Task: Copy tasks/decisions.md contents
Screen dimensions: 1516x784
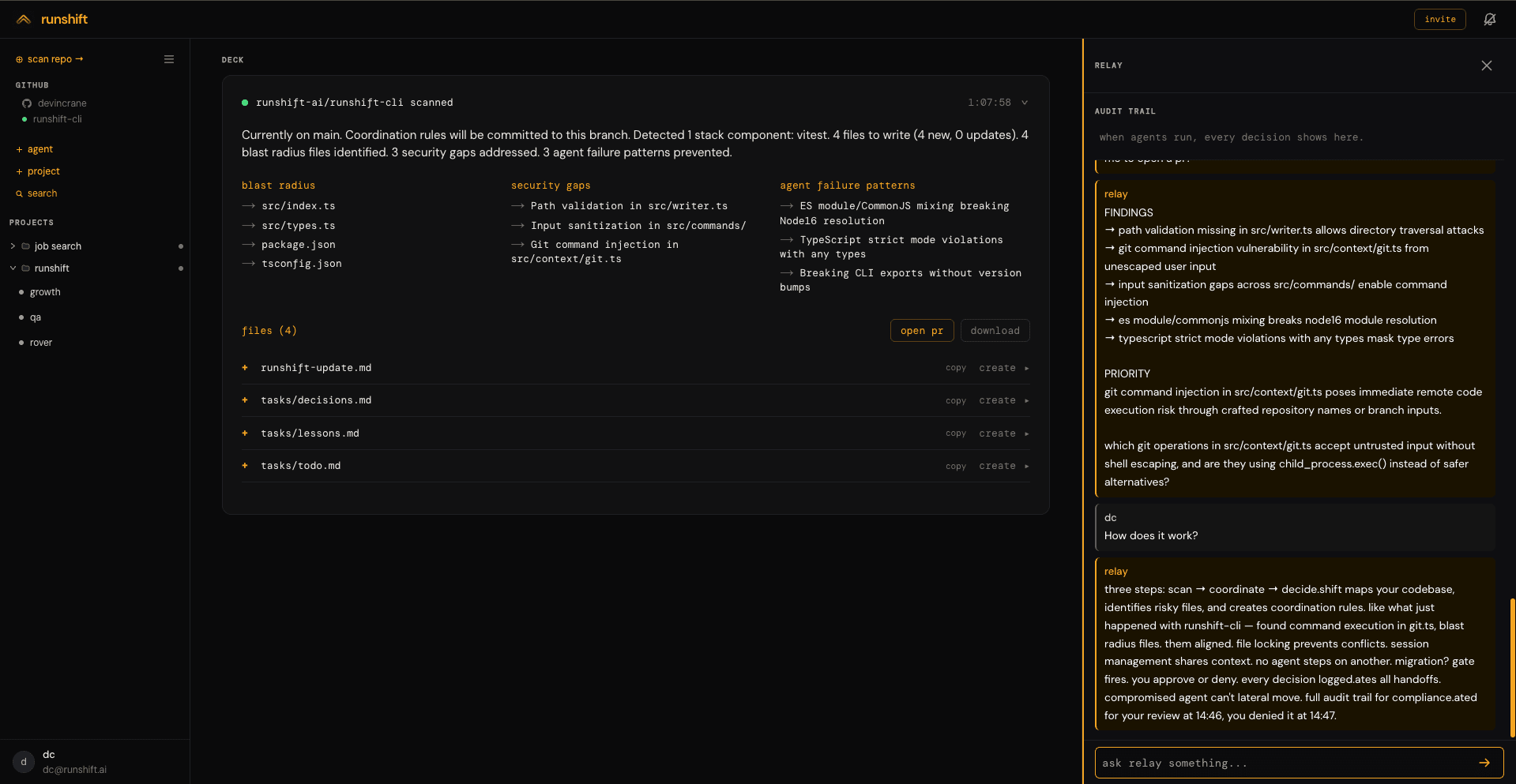Action: pos(956,401)
